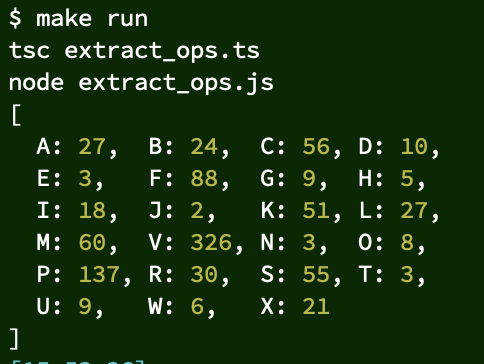The width and height of the screenshot is (484, 364).
Task: Click the value 27 next to A:
Action: click(92, 146)
